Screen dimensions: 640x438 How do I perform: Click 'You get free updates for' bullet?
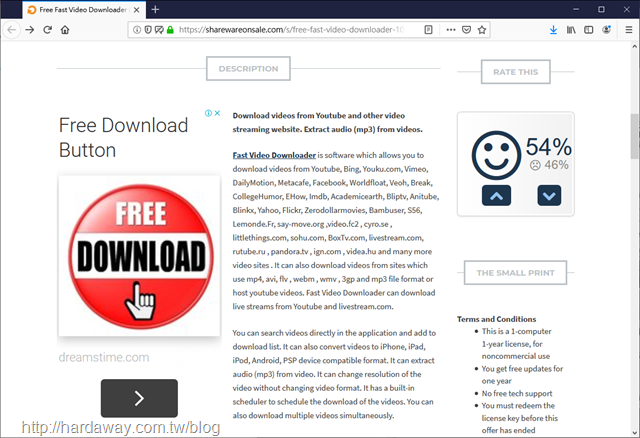522,369
